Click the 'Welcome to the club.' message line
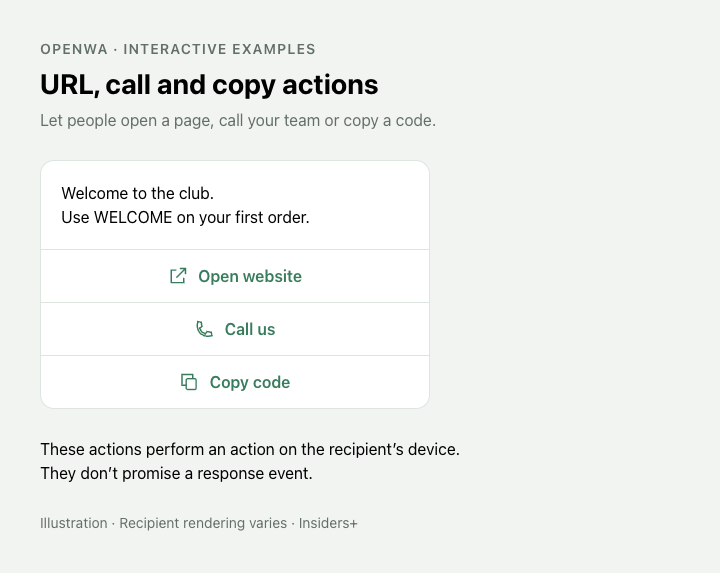Viewport: 720px width, 573px height. point(138,193)
